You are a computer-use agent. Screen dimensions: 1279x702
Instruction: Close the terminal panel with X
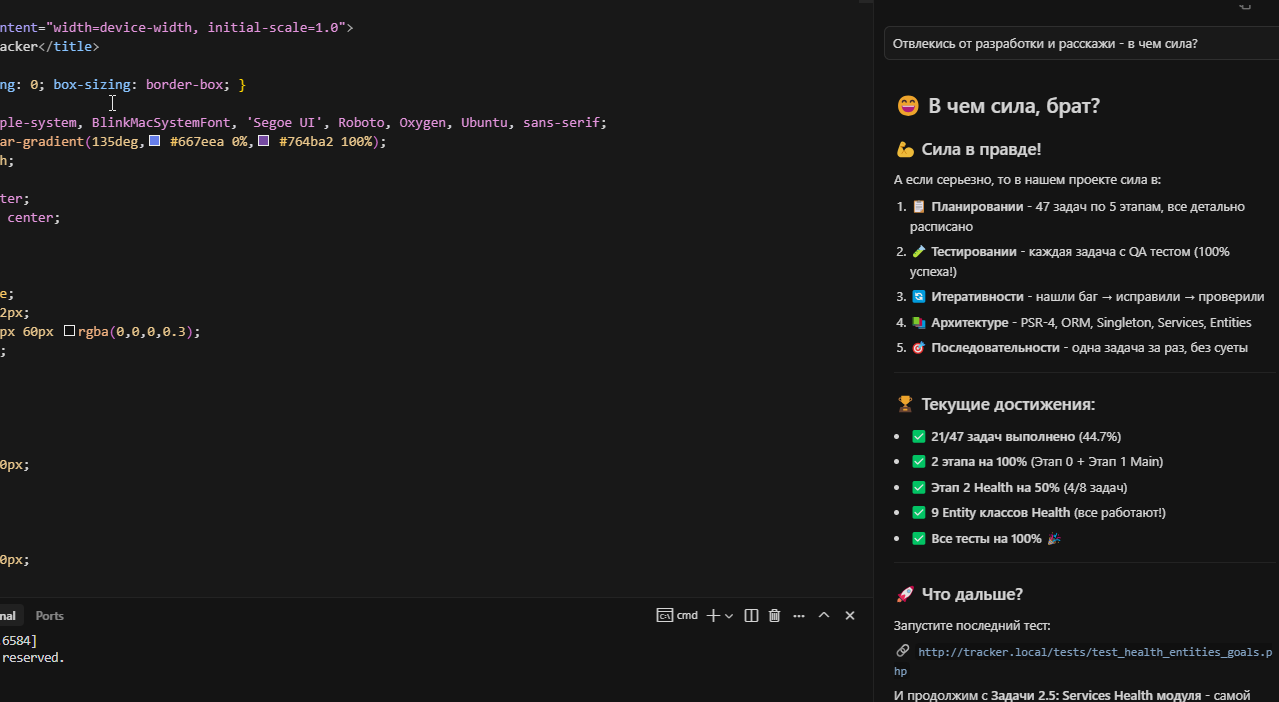click(x=850, y=616)
